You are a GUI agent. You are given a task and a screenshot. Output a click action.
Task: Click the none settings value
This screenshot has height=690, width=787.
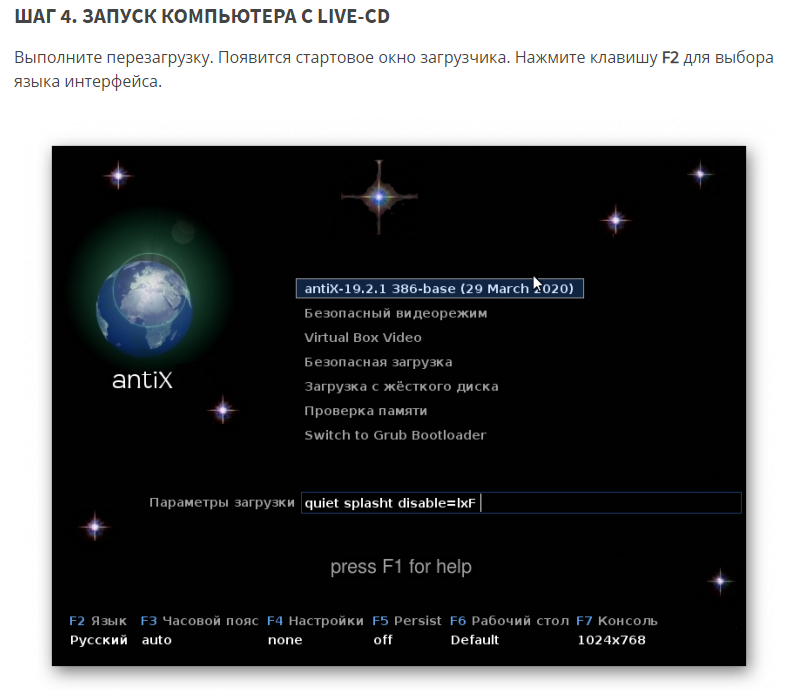[285, 640]
